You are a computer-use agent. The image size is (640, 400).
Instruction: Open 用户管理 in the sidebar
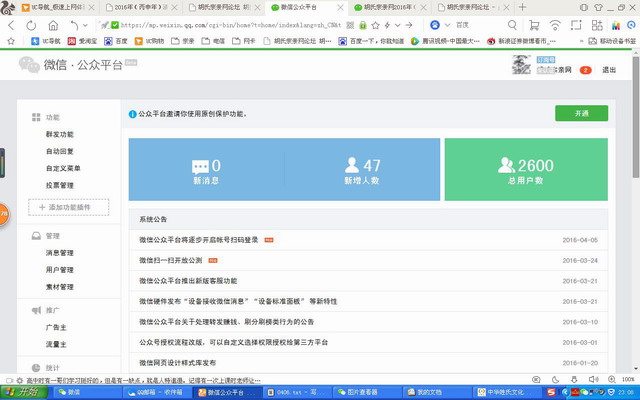click(60, 270)
